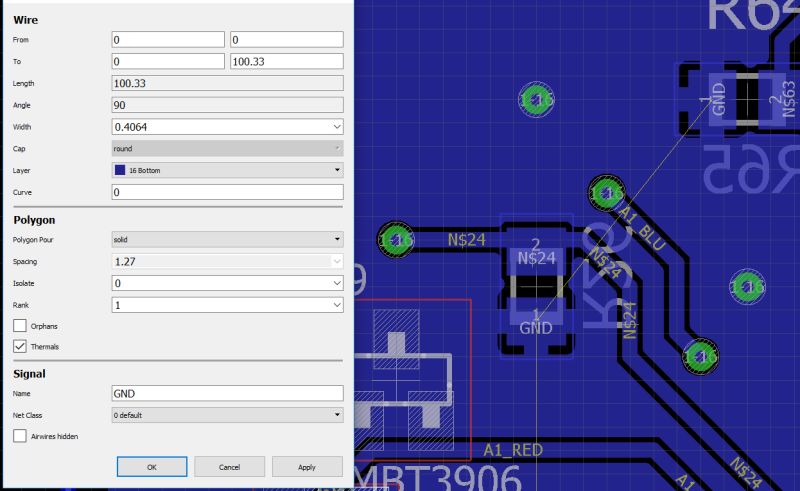Select the via at A1_BLU trace start
This screenshot has width=800, height=491.
(x=606, y=193)
